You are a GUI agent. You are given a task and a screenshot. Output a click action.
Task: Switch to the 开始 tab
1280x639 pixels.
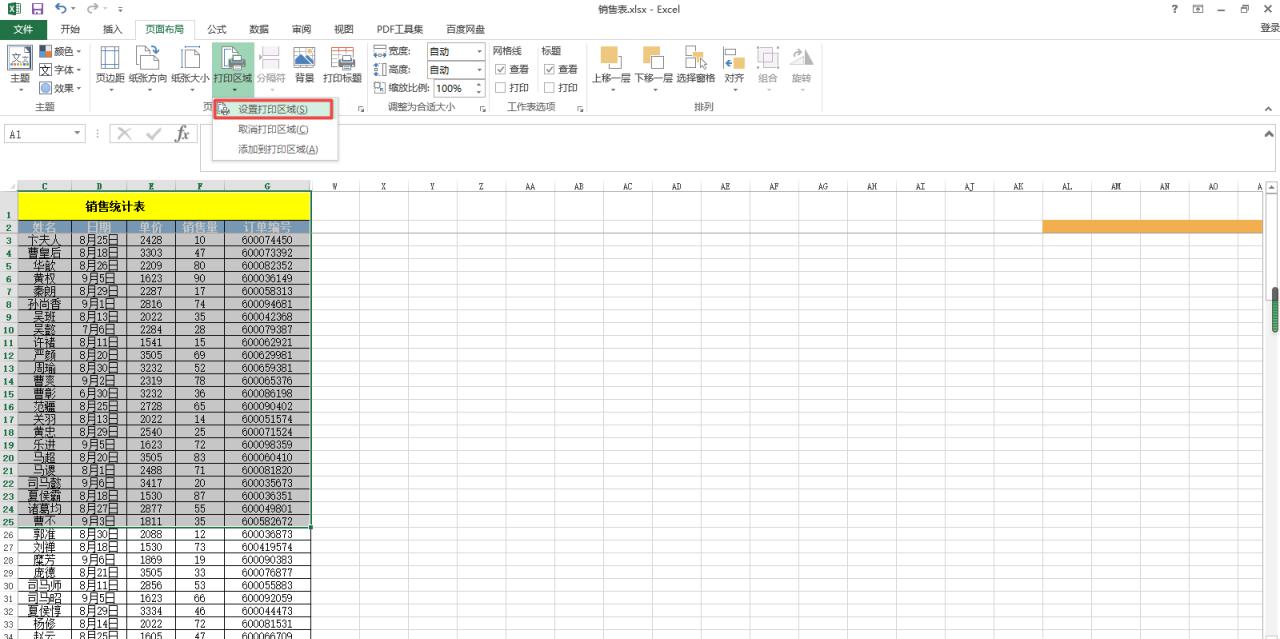pyautogui.click(x=70, y=29)
